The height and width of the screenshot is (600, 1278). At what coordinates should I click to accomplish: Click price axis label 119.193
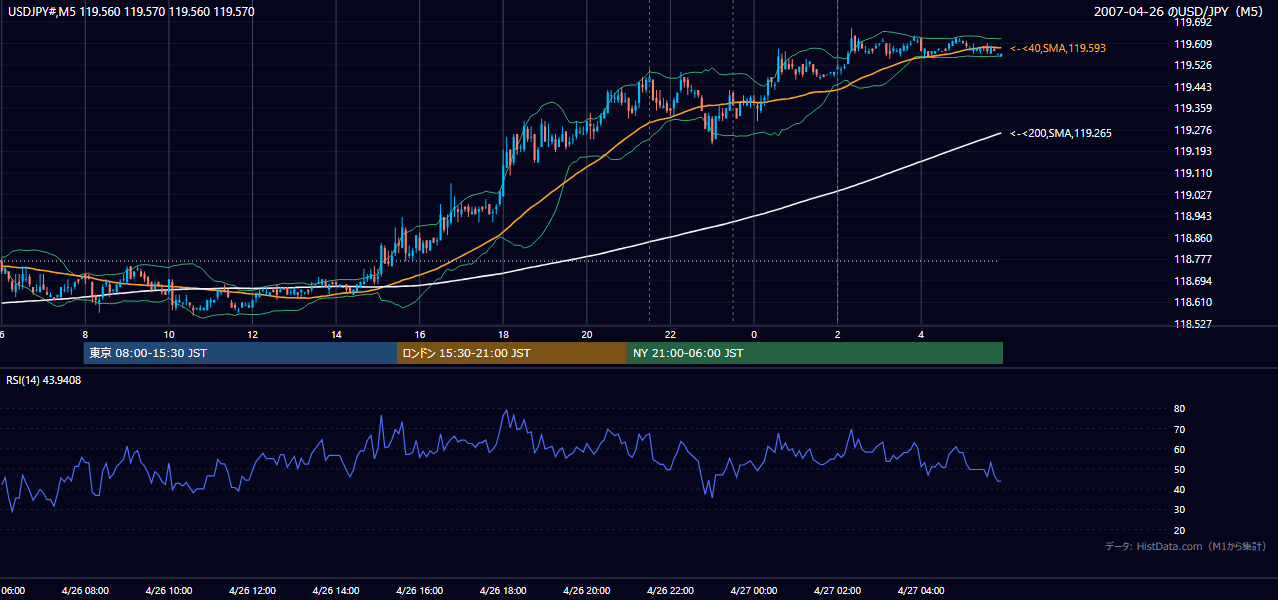click(1193, 151)
